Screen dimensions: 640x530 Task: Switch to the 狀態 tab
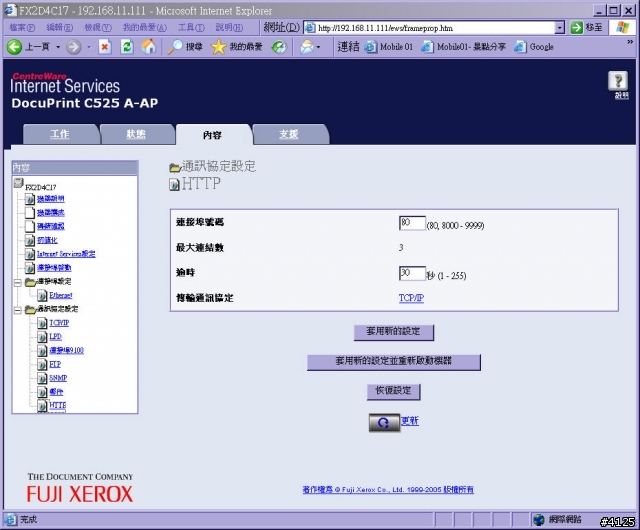(136, 134)
